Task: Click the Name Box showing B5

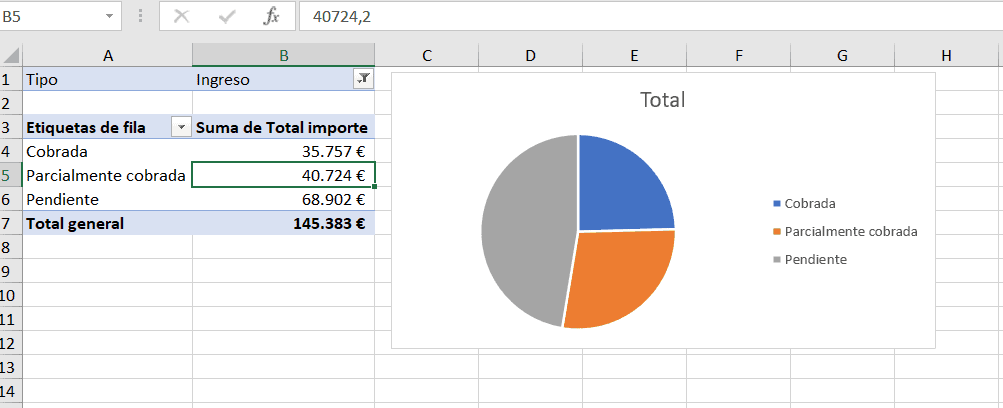Action: coord(51,17)
